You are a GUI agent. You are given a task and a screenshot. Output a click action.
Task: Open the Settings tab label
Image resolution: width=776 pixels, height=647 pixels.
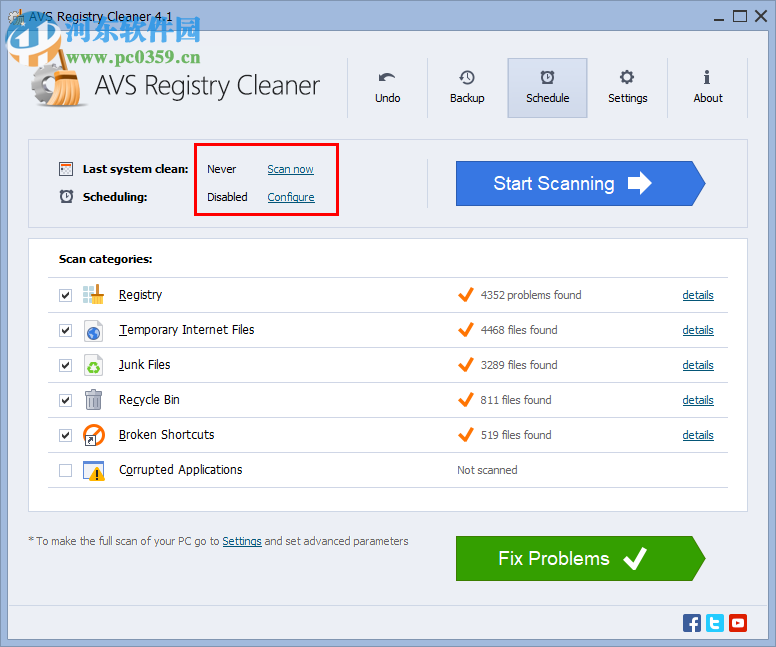(628, 98)
